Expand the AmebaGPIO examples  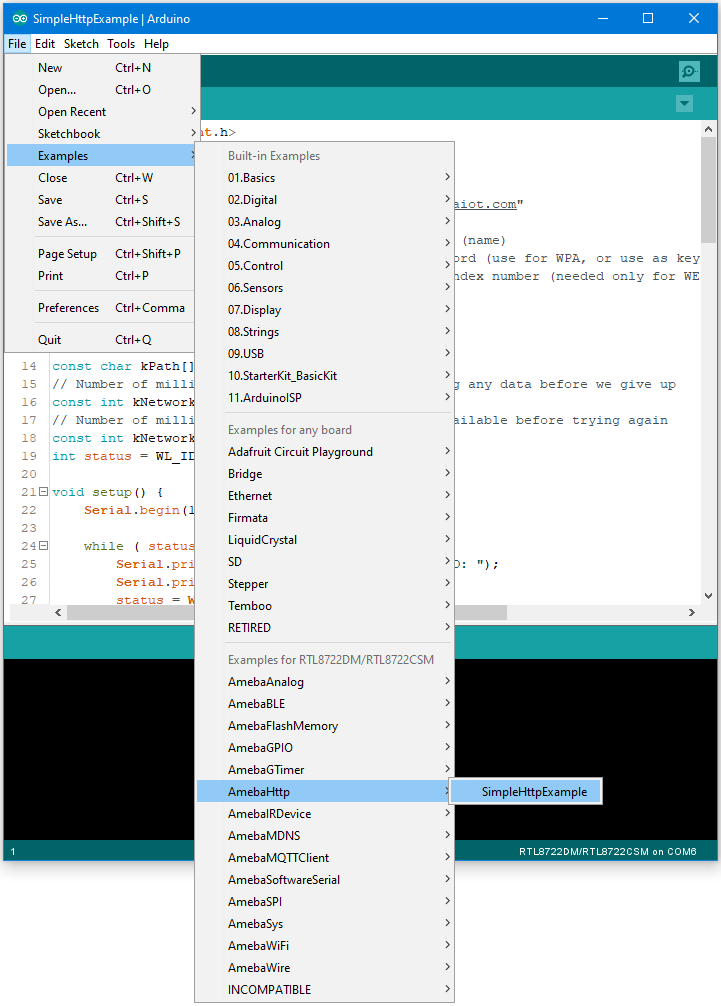pyautogui.click(x=325, y=748)
